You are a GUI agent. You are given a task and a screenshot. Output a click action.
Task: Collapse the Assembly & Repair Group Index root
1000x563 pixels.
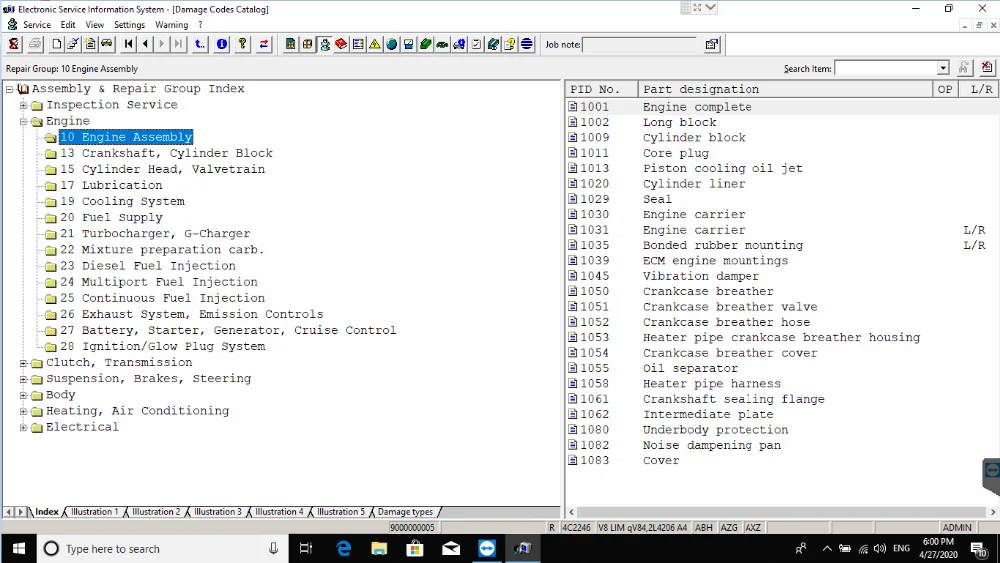10,89
